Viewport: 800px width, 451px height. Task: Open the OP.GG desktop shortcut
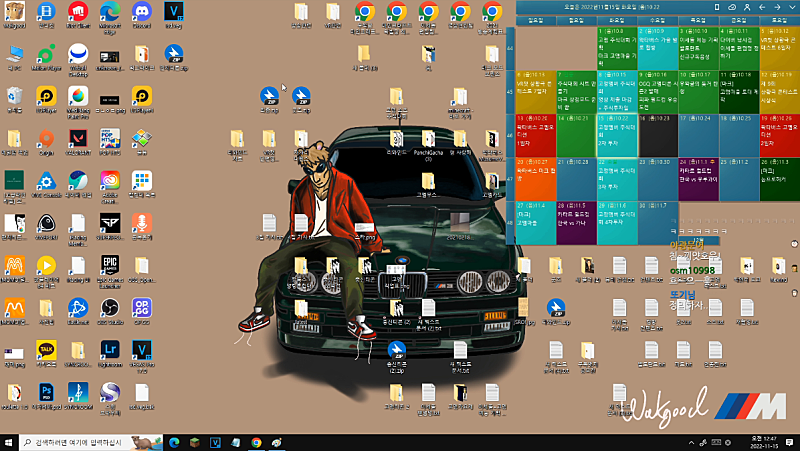[x=142, y=307]
